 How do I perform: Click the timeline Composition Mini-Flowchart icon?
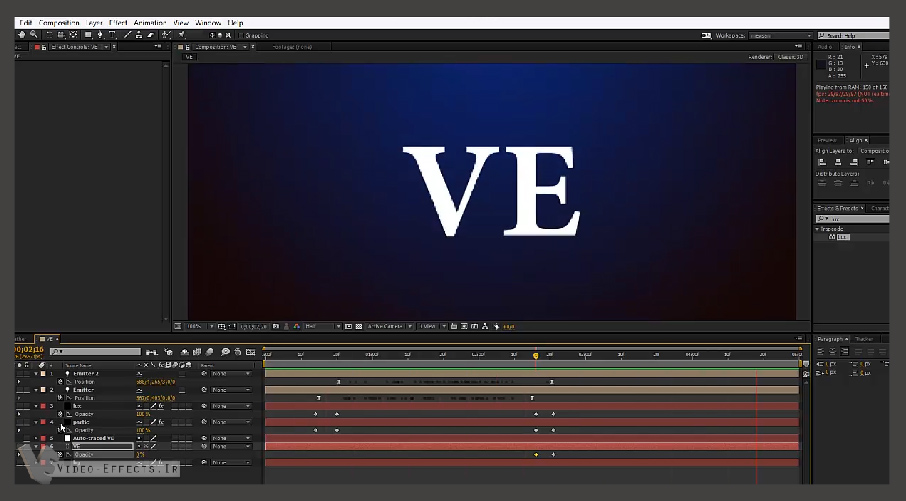click(152, 352)
